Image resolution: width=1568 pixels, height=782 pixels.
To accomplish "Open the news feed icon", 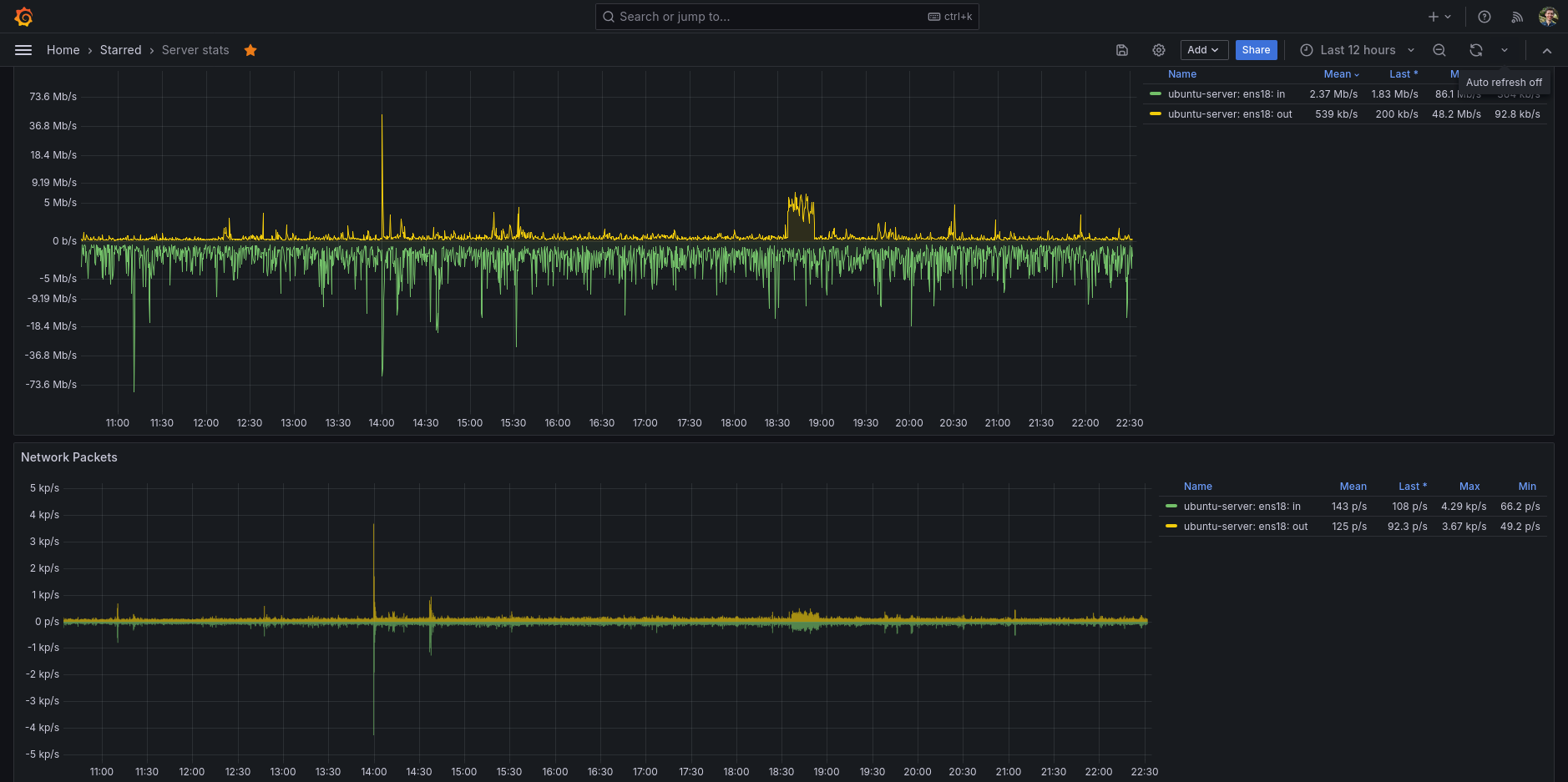I will (x=1517, y=17).
